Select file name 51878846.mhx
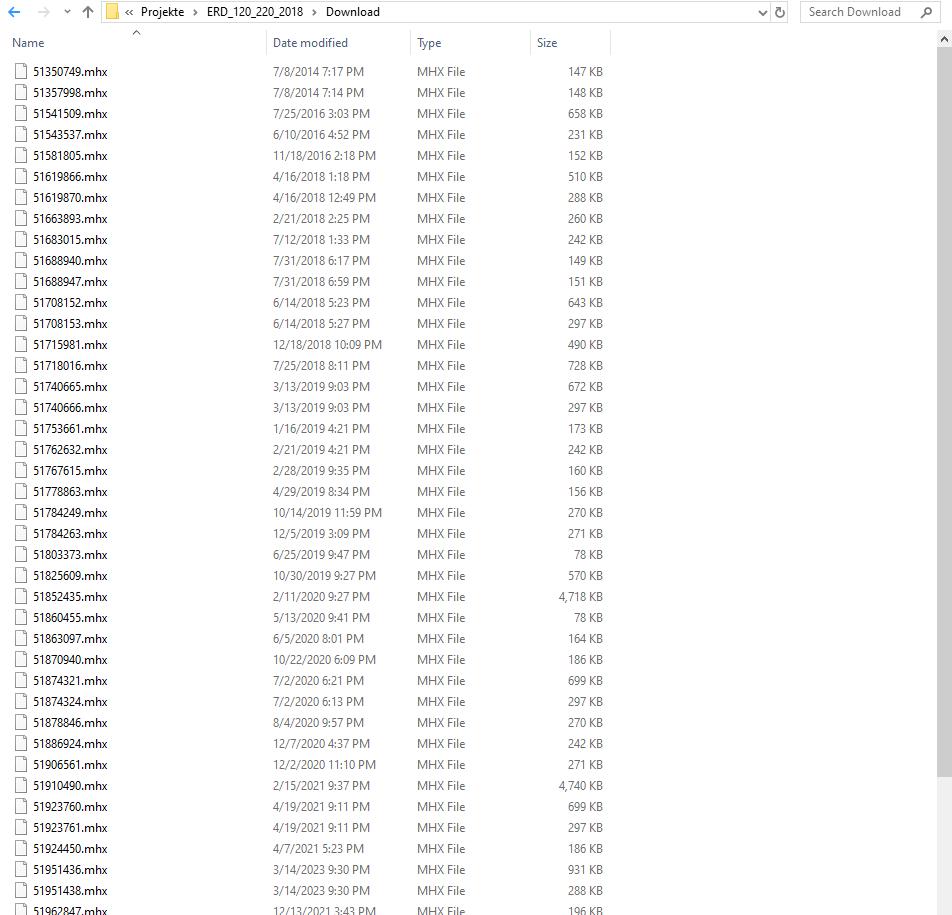 [x=70, y=723]
